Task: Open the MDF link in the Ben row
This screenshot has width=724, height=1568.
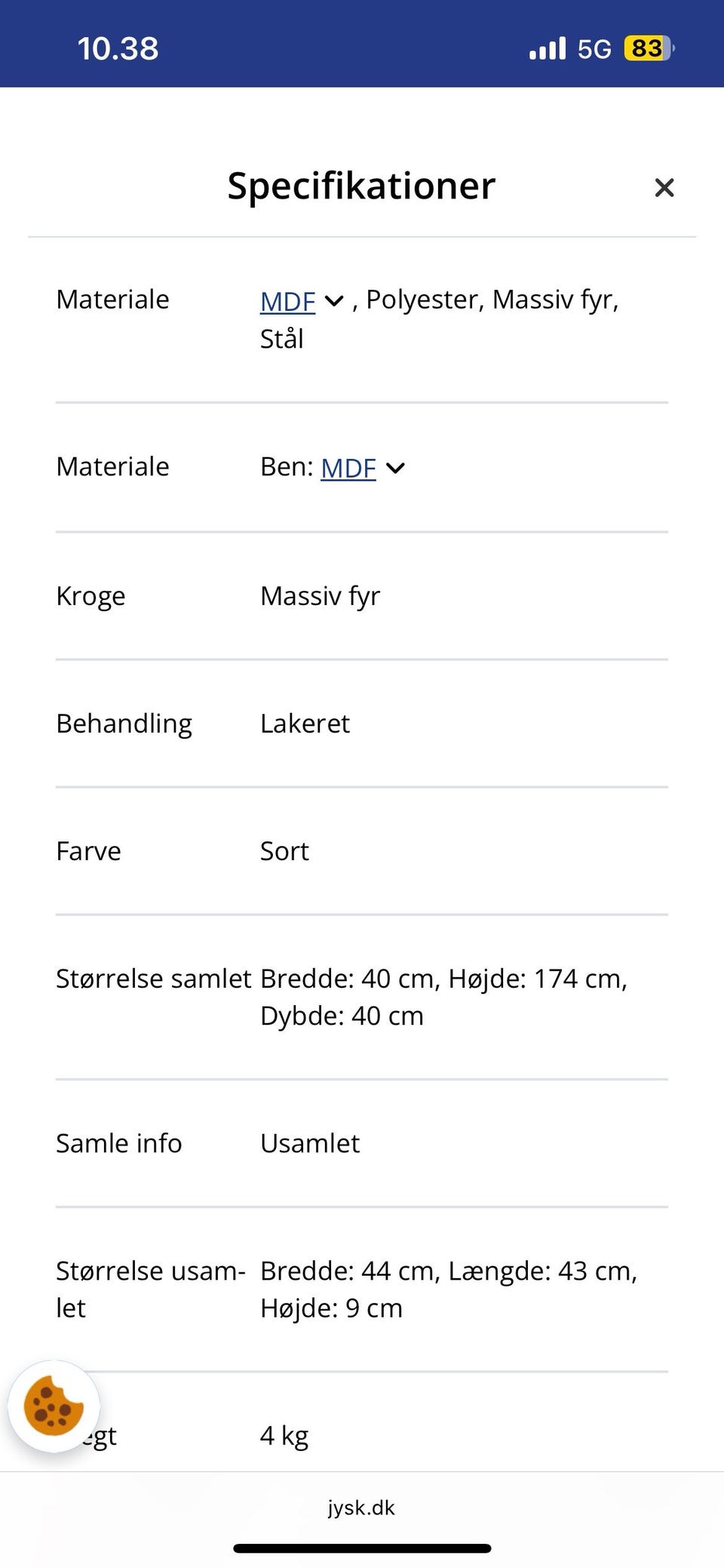Action: 348,467
